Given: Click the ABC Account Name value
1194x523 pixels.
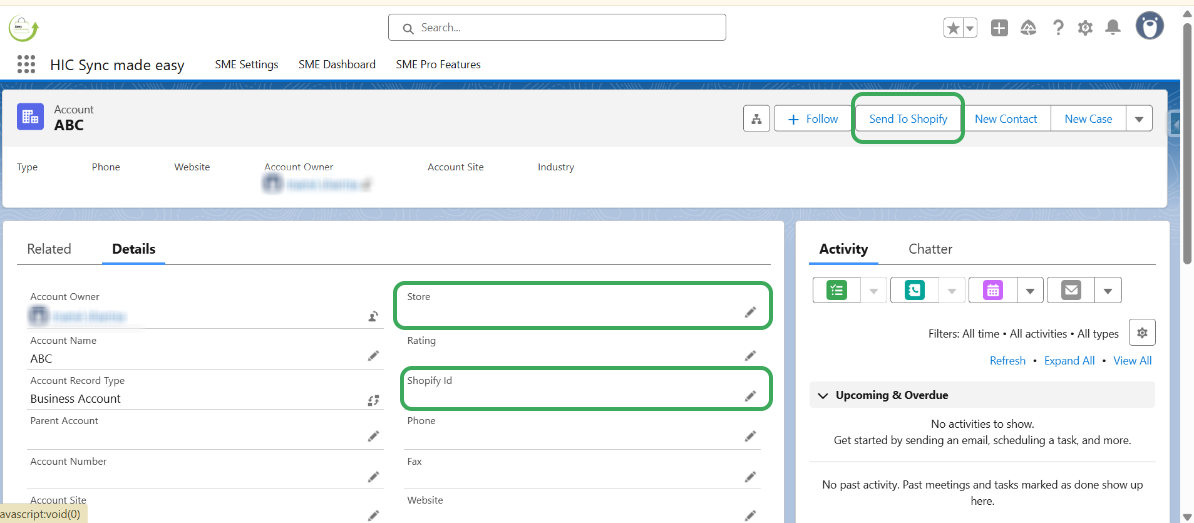Looking at the screenshot, I should tap(41, 359).
